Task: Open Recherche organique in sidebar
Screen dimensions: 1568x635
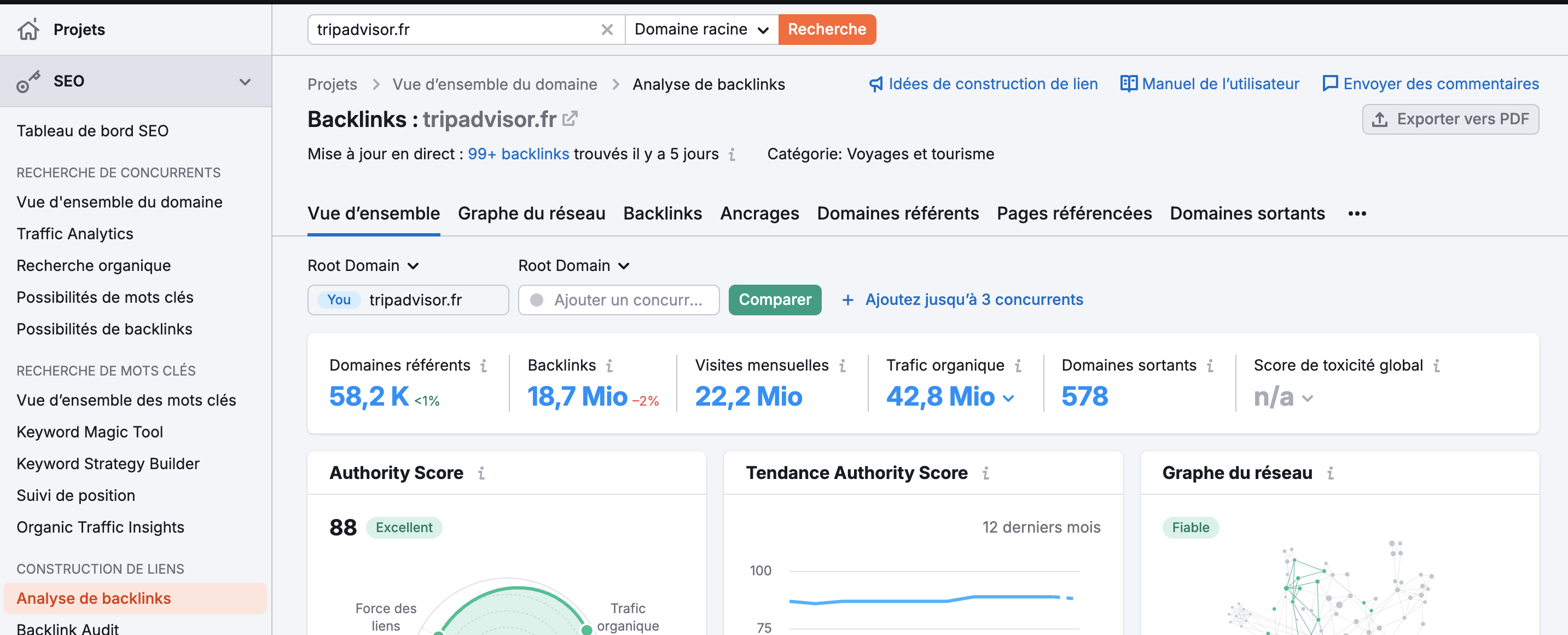Action: pos(94,265)
